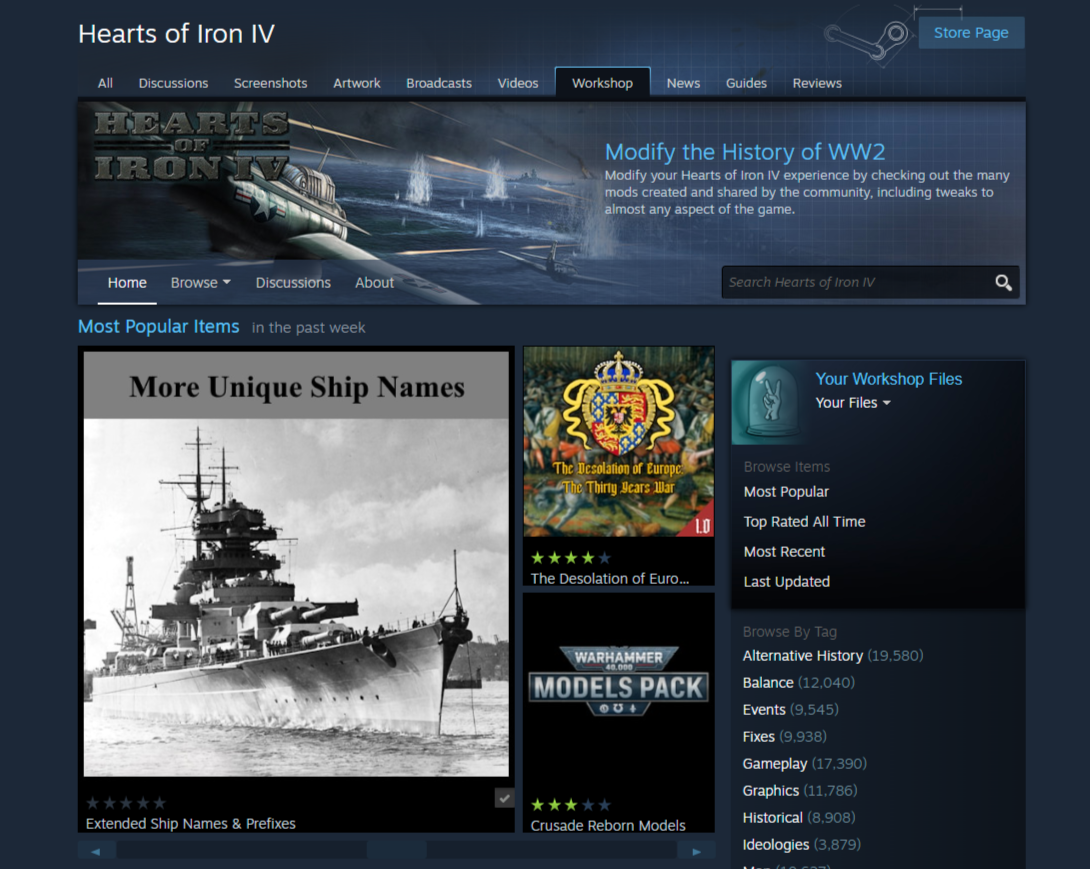Open the Reviews tab

click(817, 83)
